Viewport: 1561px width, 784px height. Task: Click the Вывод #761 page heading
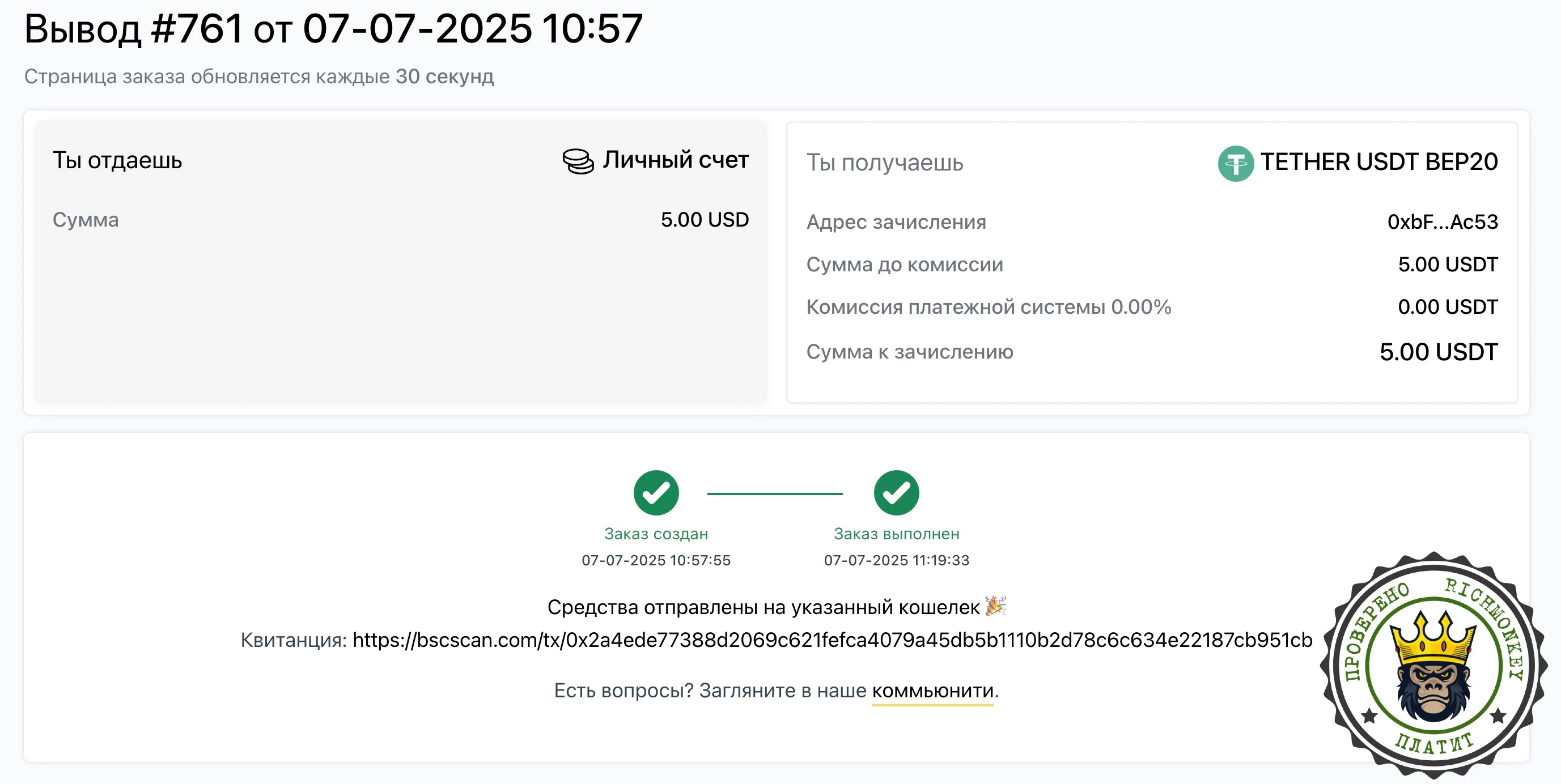coord(333,28)
